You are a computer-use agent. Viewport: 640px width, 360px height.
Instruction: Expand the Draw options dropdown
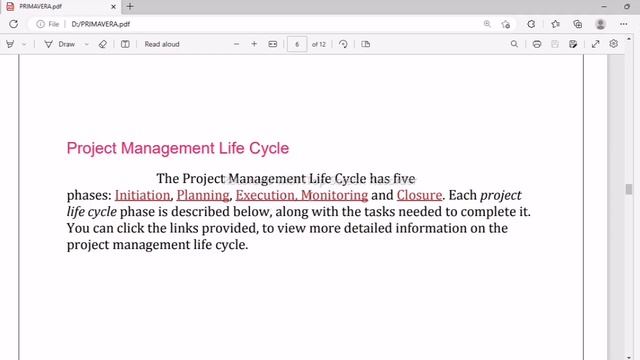(87, 44)
